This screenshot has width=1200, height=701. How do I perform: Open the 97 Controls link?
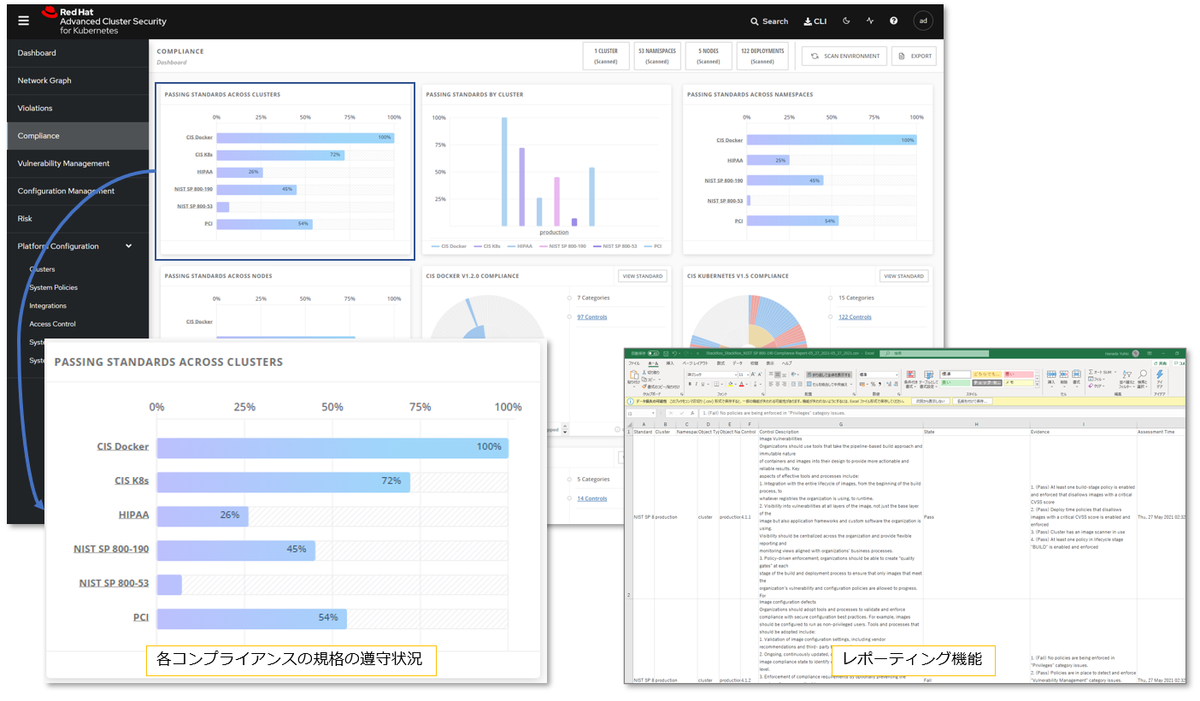click(592, 317)
